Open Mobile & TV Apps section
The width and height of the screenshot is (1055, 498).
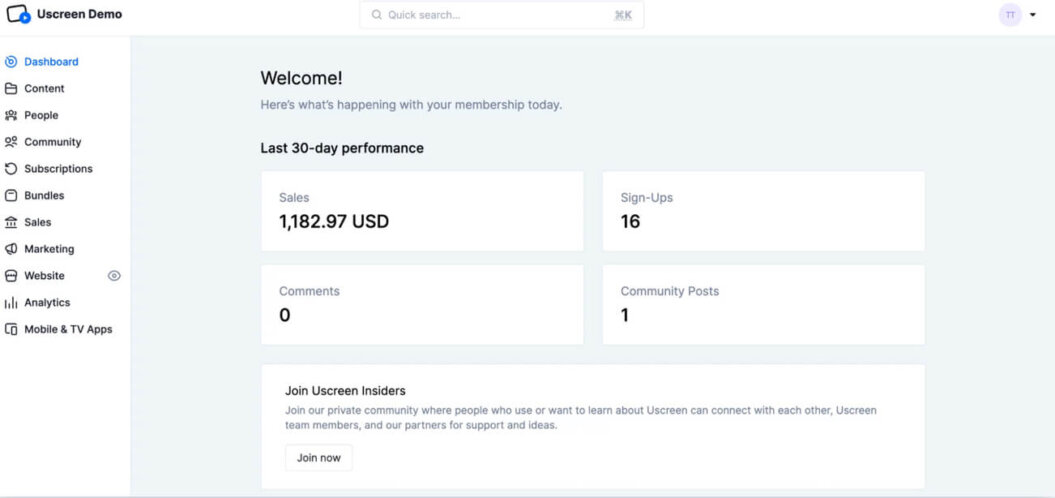click(x=68, y=330)
